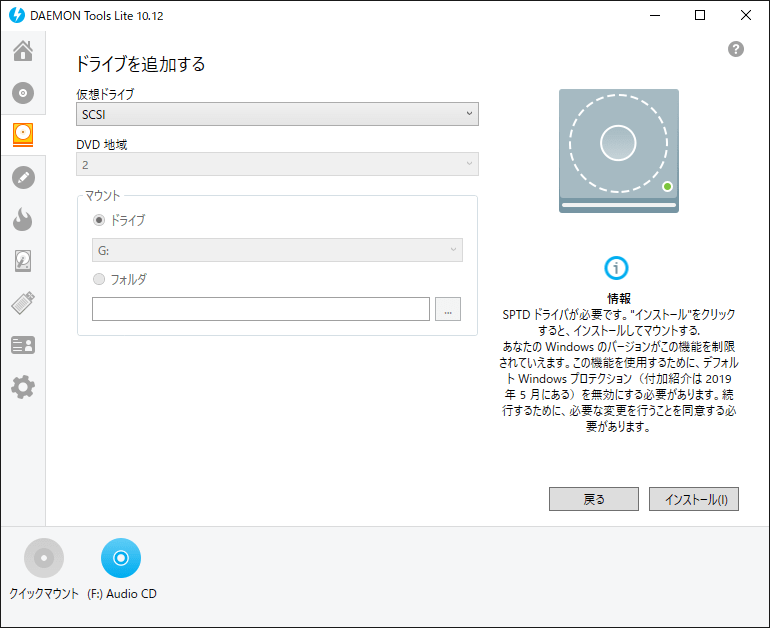Open the Home sidebar icon

pos(23,51)
